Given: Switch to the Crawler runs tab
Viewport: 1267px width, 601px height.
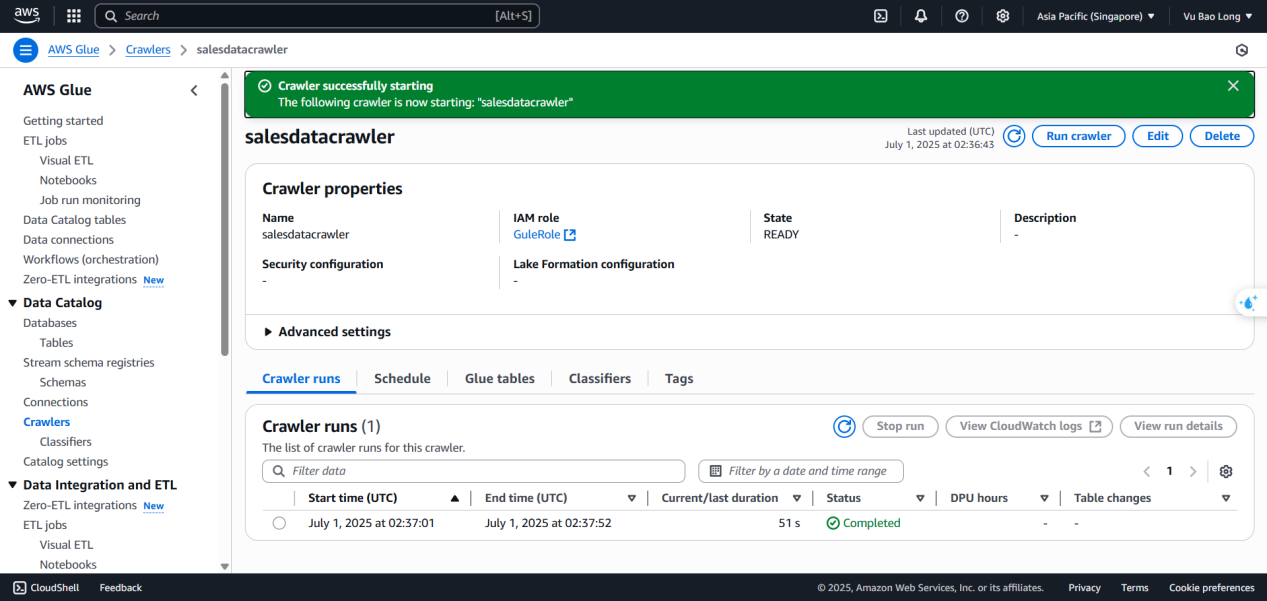Looking at the screenshot, I should click(x=301, y=379).
